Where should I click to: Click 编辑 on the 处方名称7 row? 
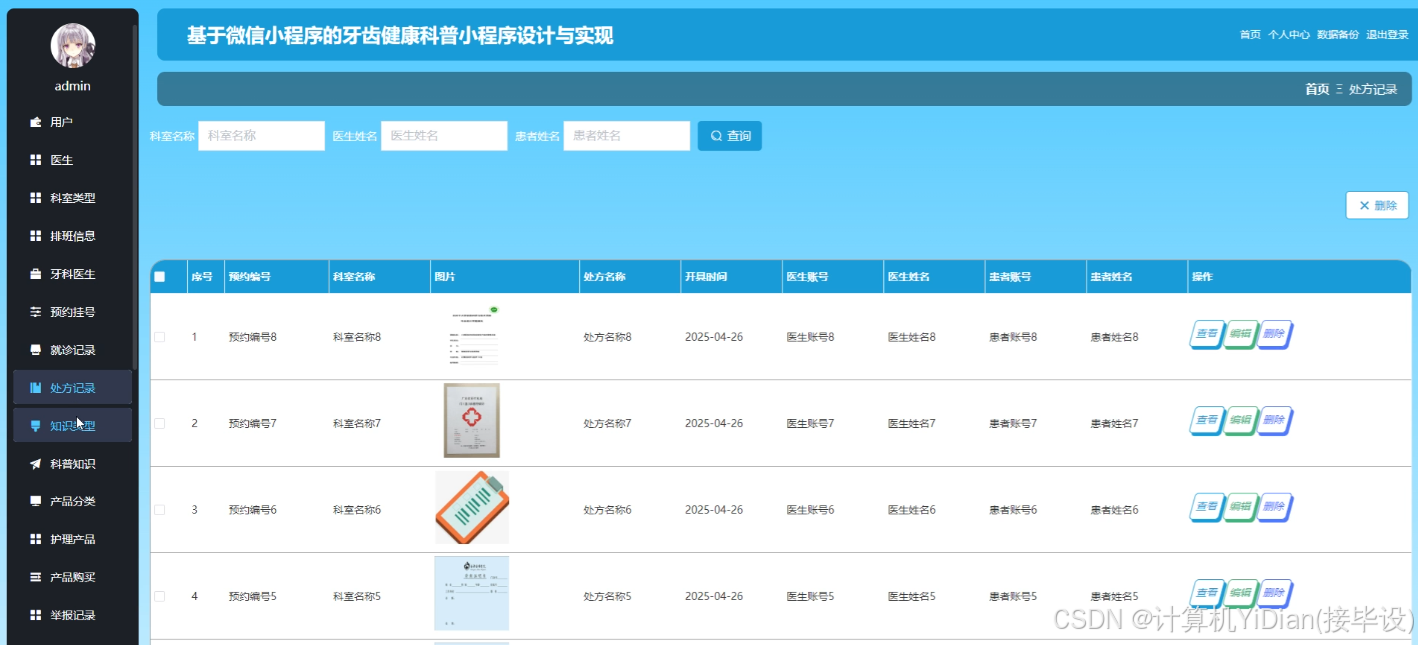1240,421
